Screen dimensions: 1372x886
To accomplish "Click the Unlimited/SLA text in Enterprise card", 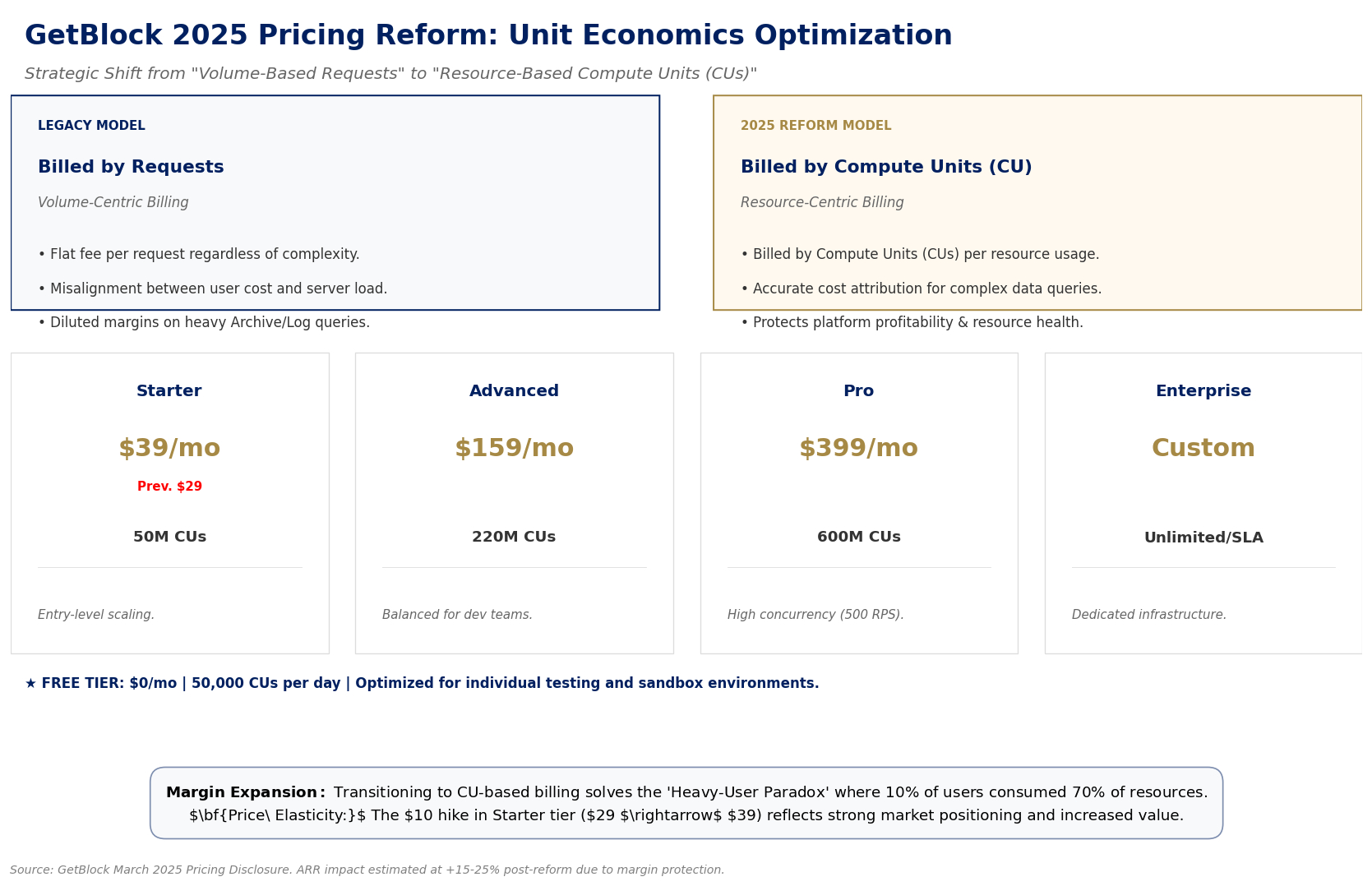I will pyautogui.click(x=1203, y=538).
